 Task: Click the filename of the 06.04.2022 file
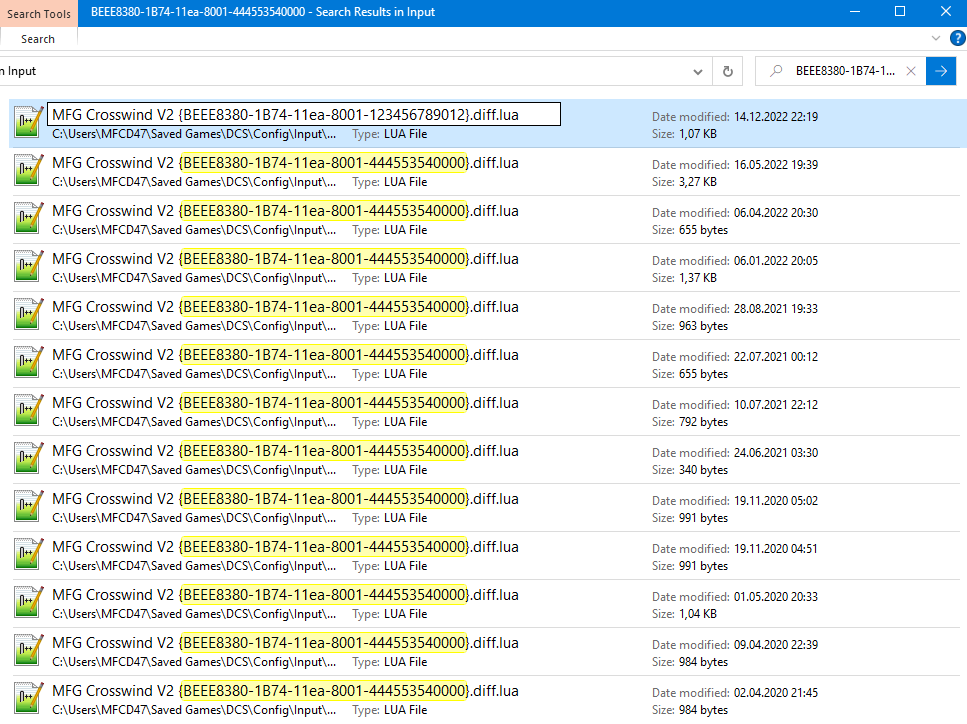[x=286, y=211]
